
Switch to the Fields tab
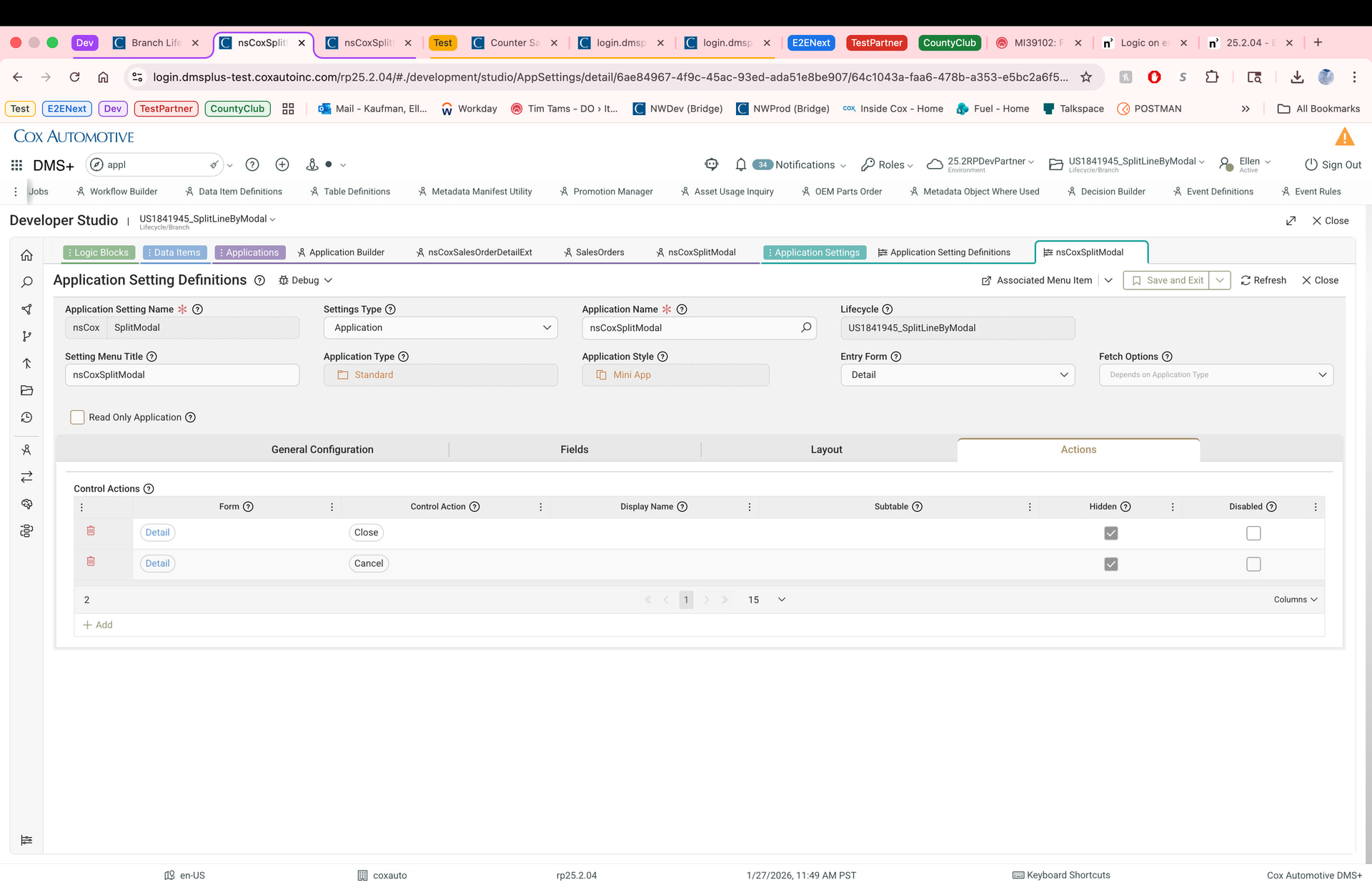point(574,450)
